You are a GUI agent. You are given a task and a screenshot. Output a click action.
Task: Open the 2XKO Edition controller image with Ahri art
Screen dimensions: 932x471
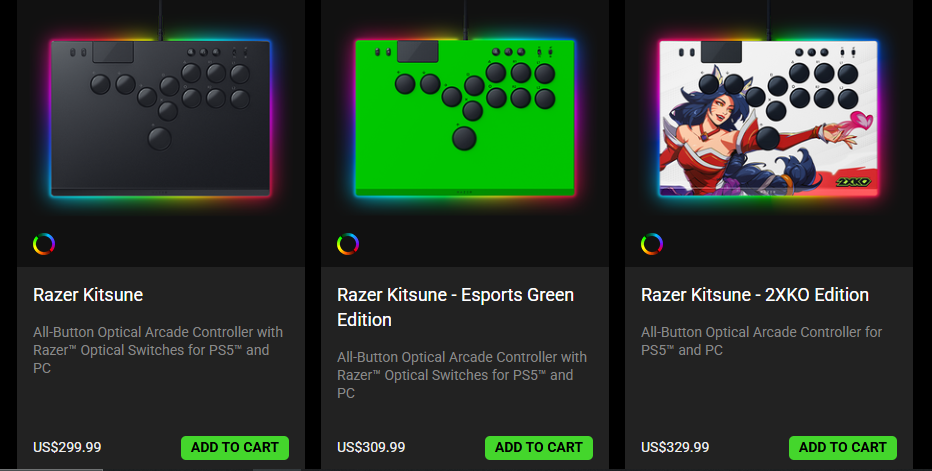tap(769, 118)
